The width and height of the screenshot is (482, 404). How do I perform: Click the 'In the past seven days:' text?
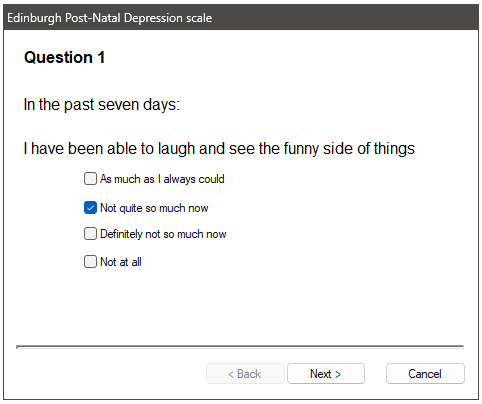(102, 105)
